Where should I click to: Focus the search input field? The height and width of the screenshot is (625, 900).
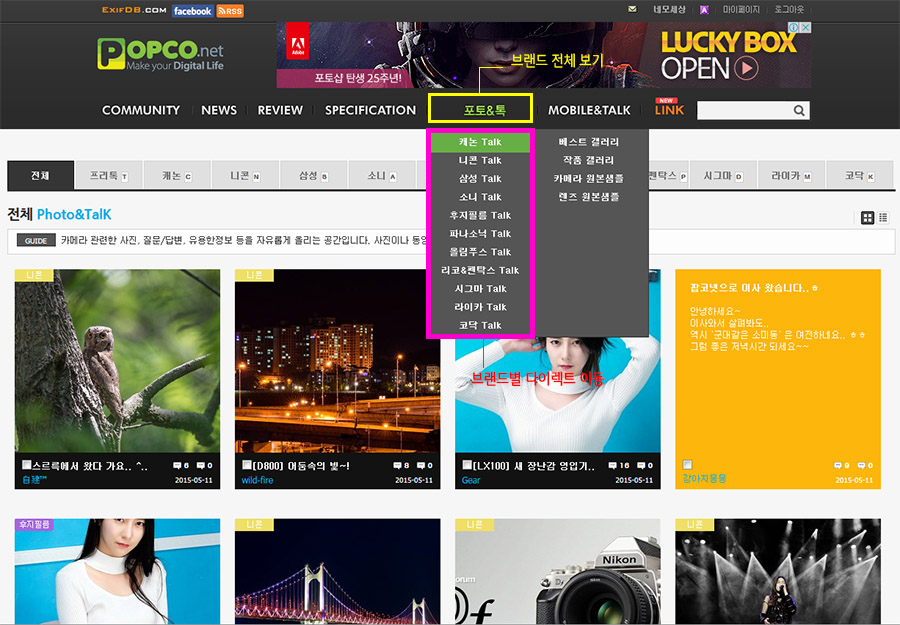744,110
